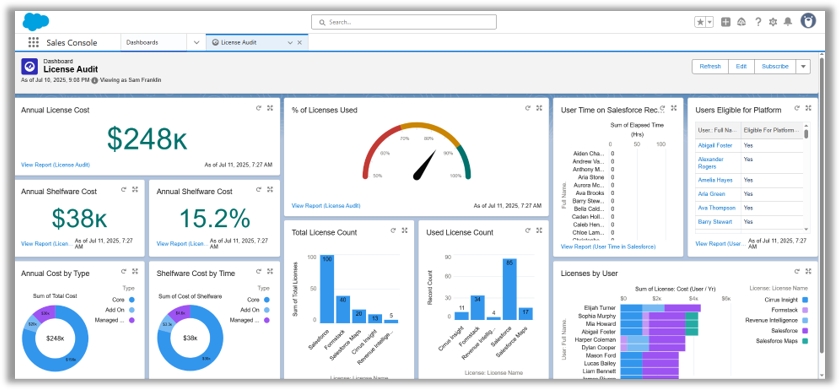Screen dimensions: 840x390
Task: Open more dashboard actions dropdown beside Subscribe
Action: click(x=803, y=66)
